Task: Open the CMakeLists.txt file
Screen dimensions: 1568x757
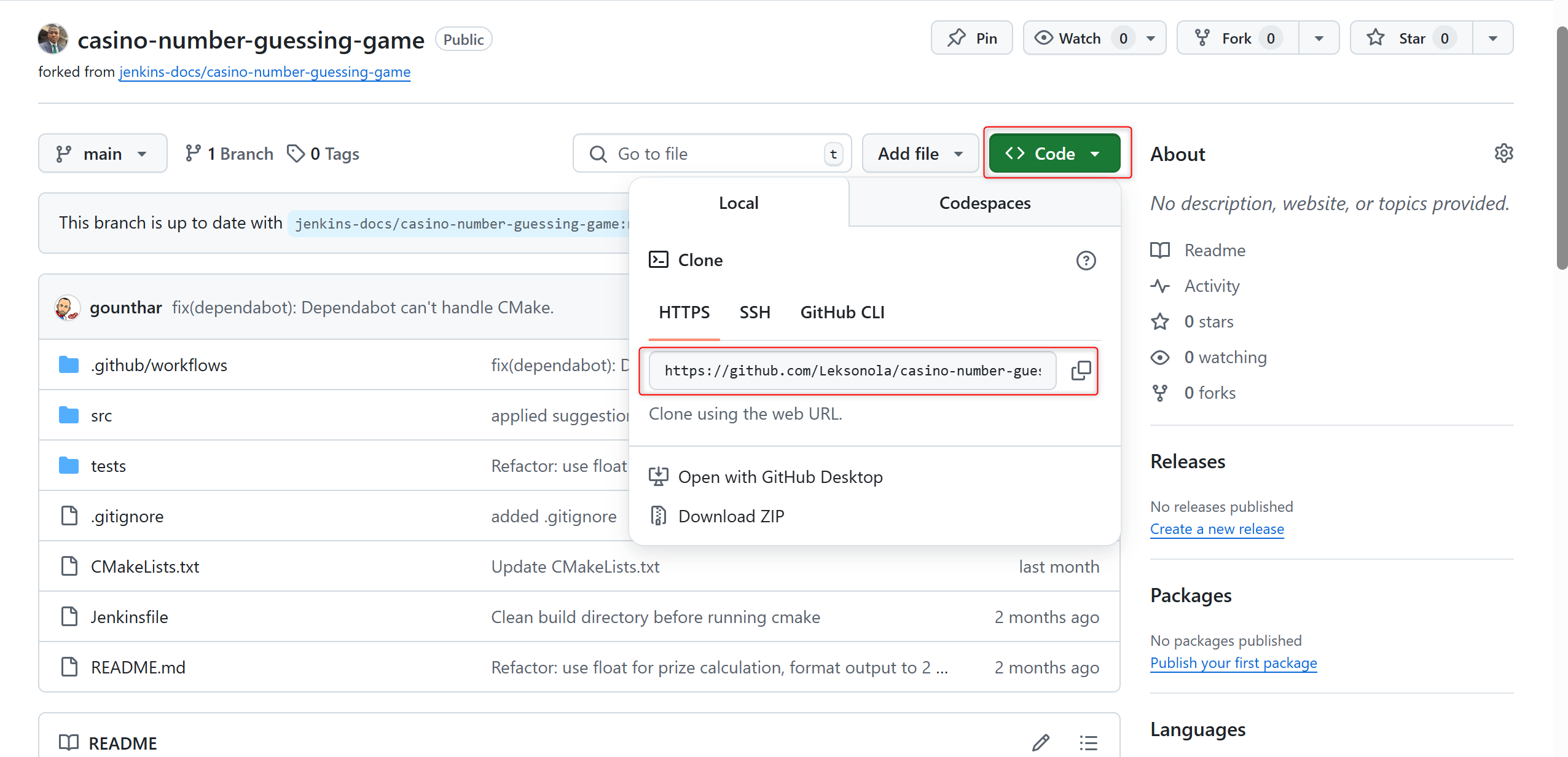Action: 145,567
